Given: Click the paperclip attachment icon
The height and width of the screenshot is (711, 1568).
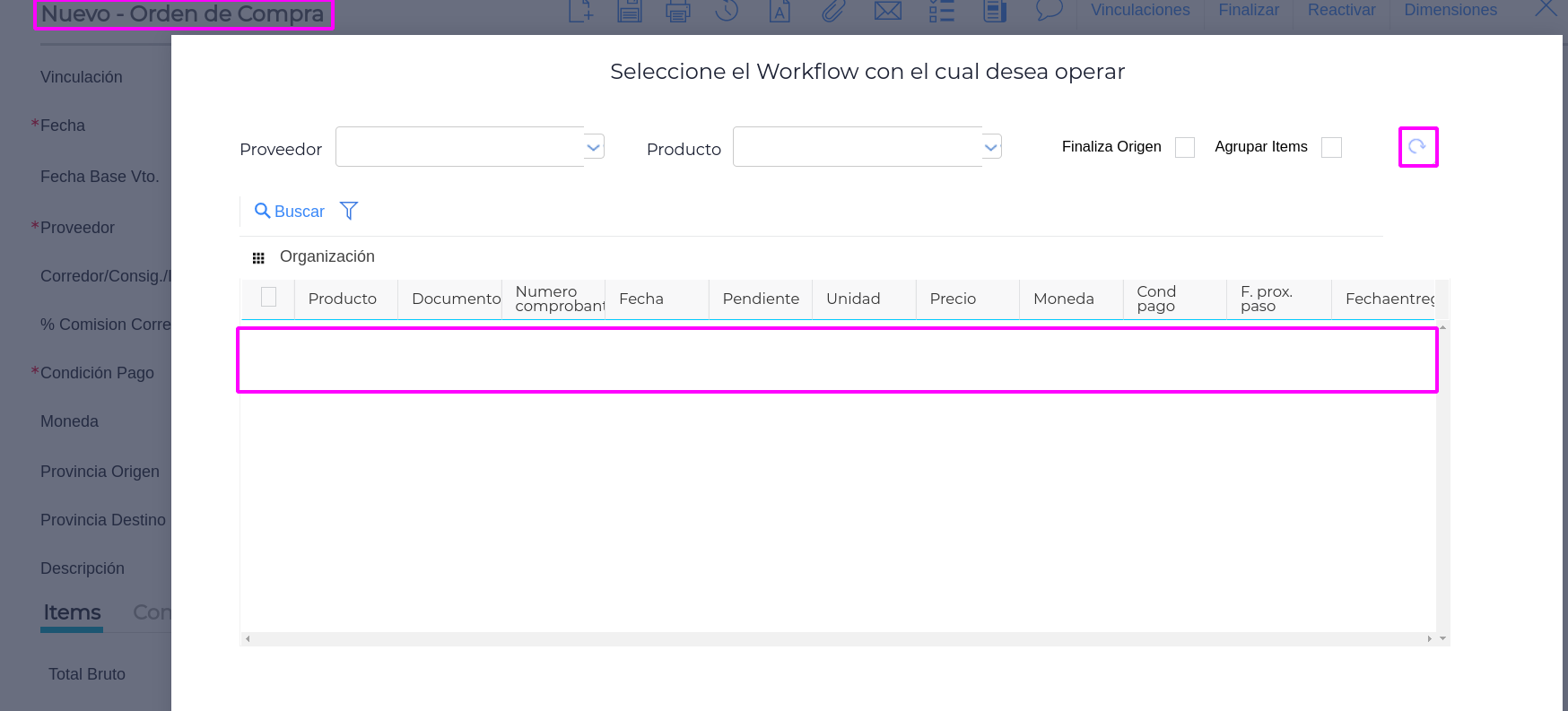Looking at the screenshot, I should click(833, 11).
